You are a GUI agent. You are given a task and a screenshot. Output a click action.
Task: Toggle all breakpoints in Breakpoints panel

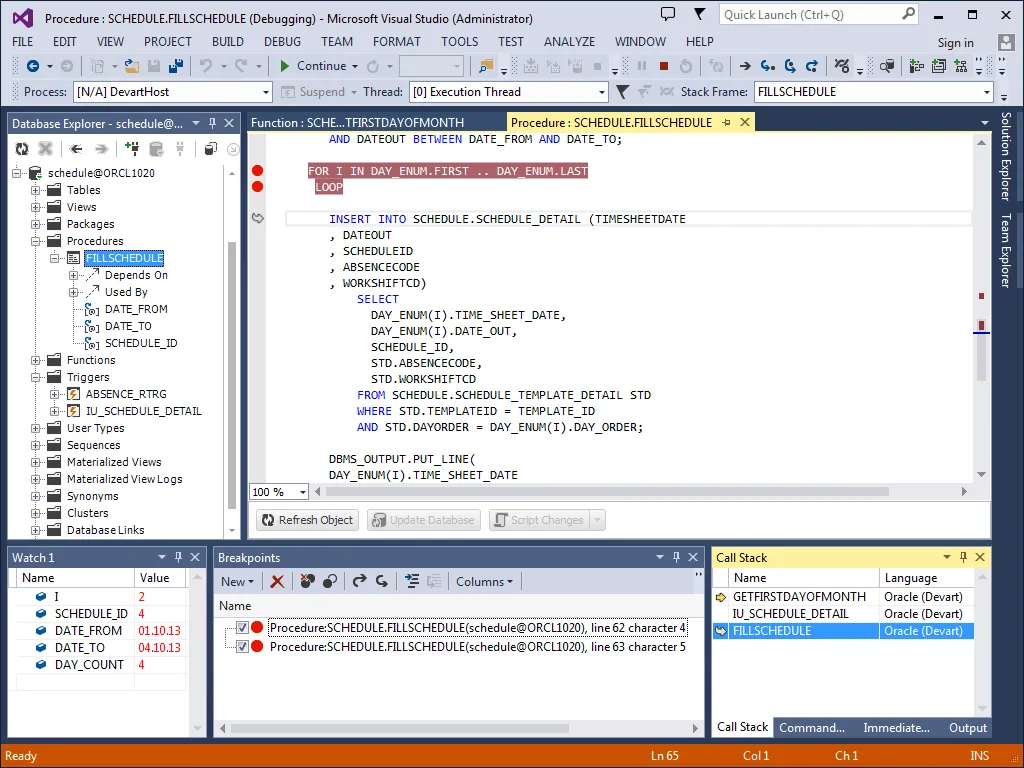(x=330, y=581)
